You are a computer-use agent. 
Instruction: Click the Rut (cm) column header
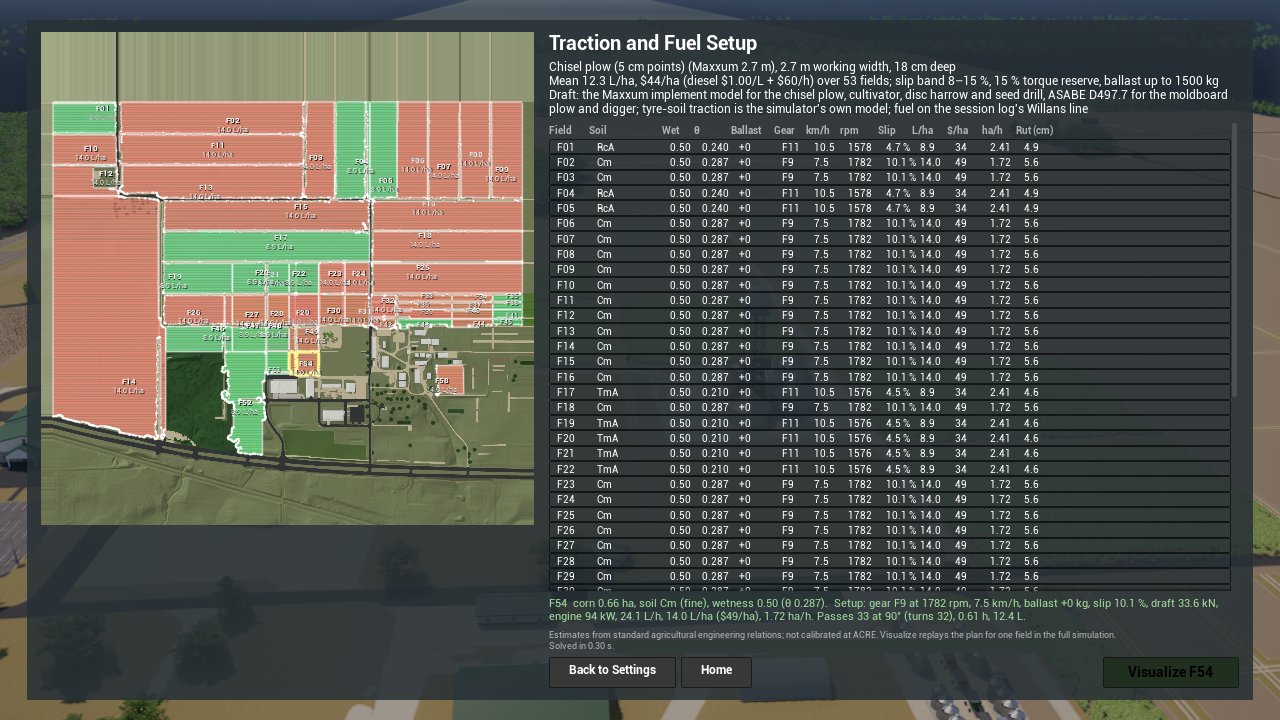pos(1034,130)
